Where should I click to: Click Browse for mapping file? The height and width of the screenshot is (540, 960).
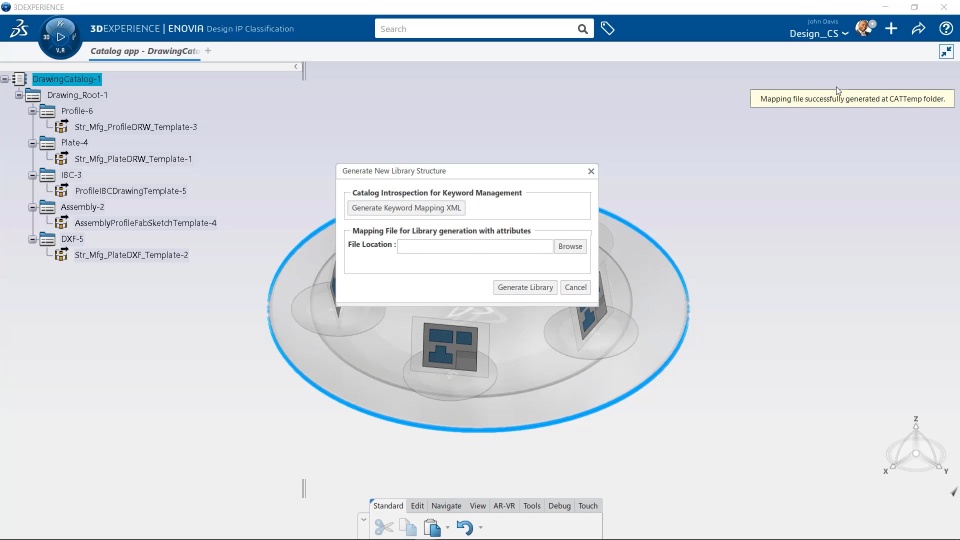(x=570, y=246)
